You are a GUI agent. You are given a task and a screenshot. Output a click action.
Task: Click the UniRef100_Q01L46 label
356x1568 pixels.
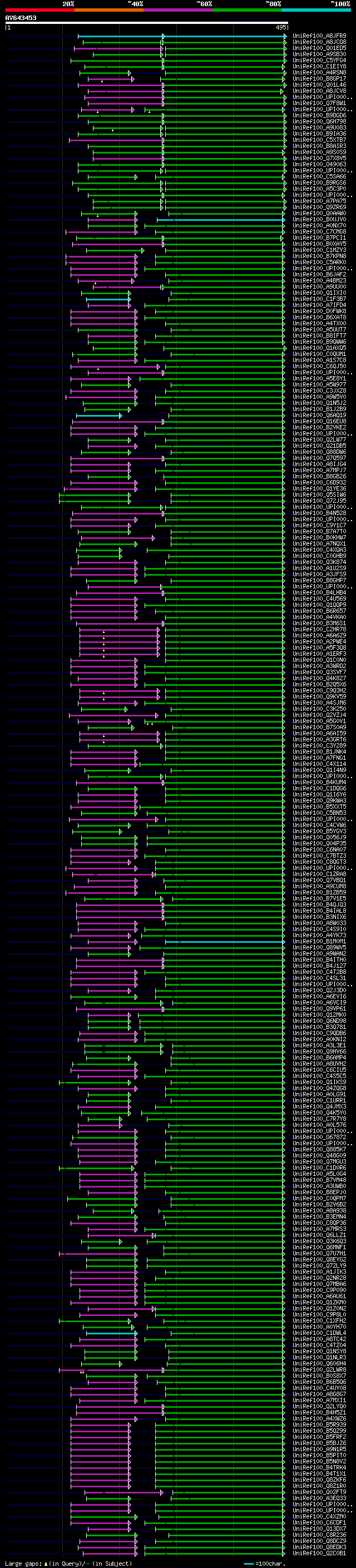click(x=319, y=85)
